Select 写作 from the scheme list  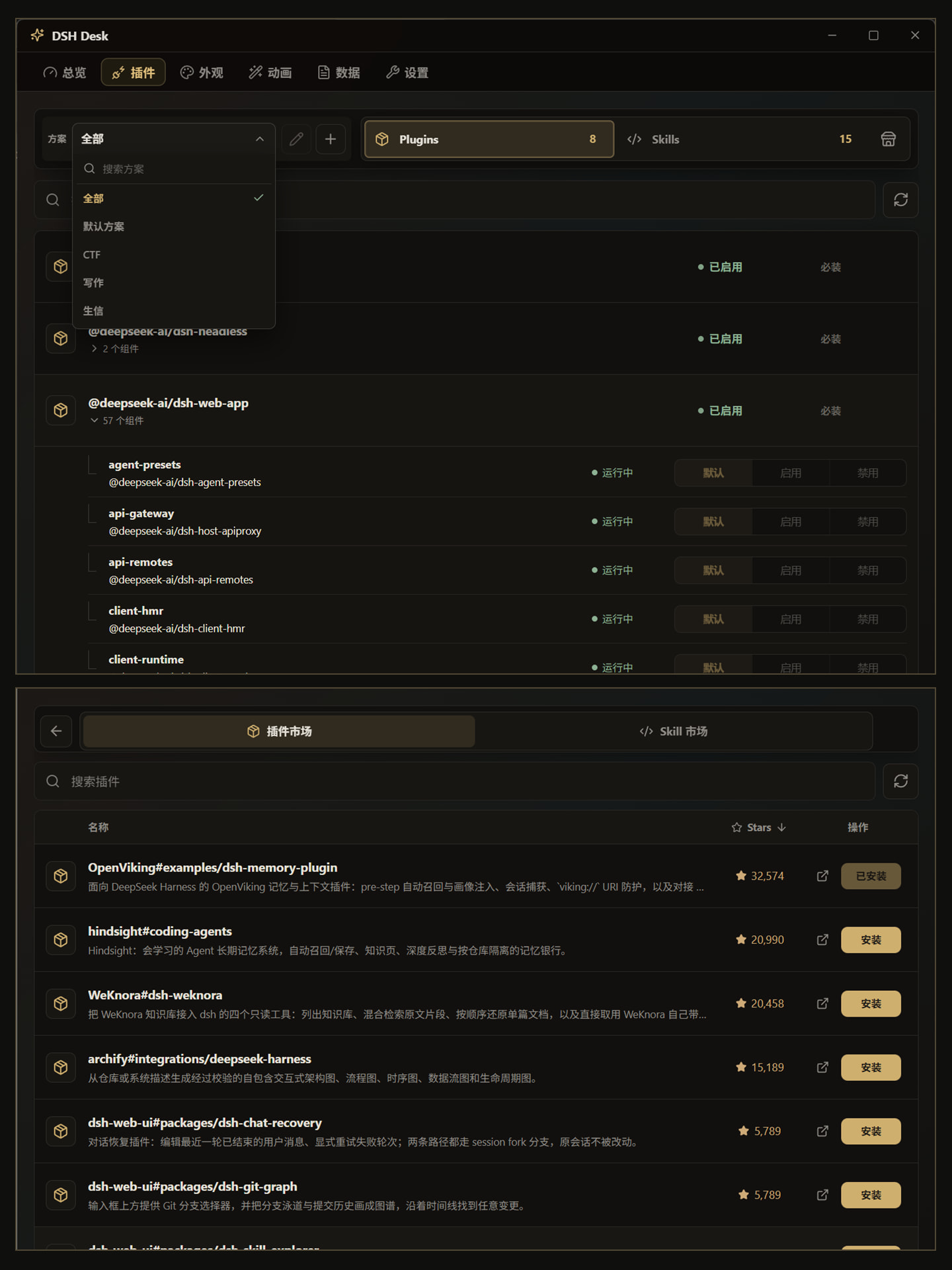tap(173, 282)
